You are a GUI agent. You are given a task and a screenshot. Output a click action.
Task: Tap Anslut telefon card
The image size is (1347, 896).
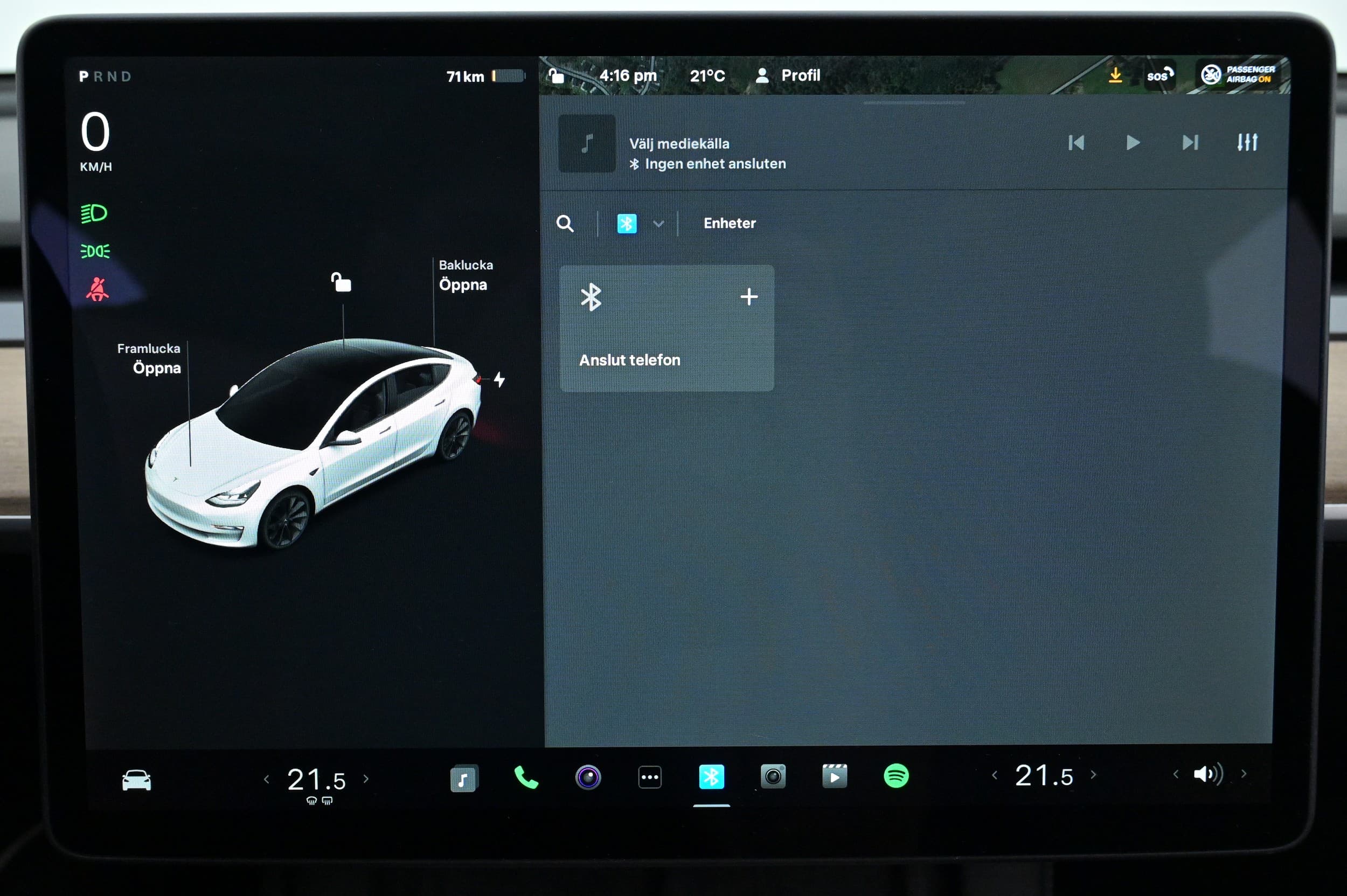667,328
